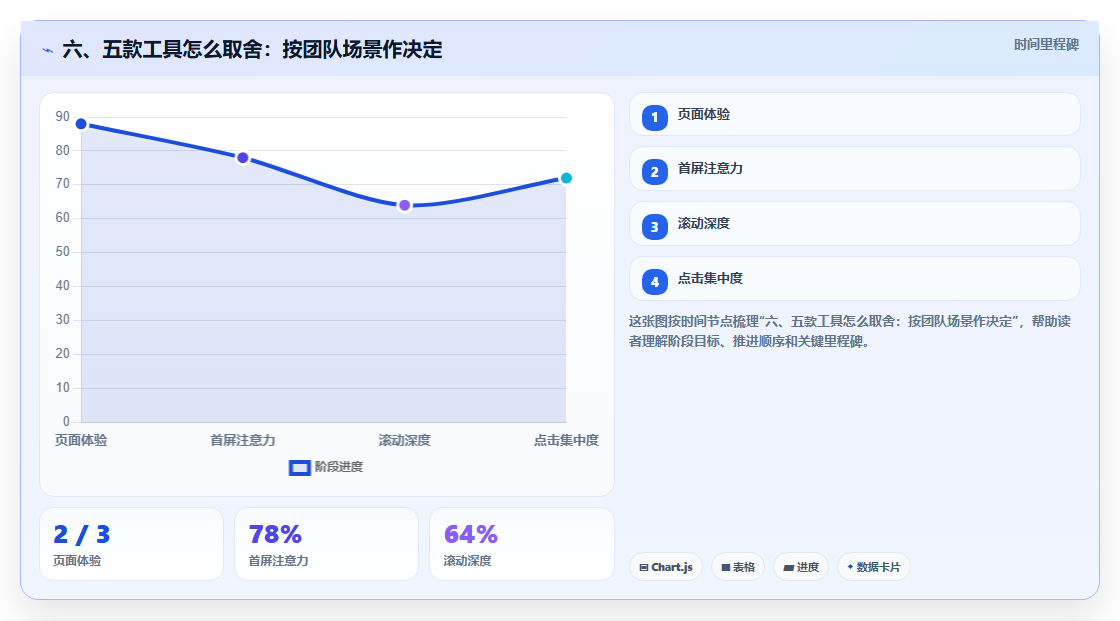Image resolution: width=1120 pixels, height=621 pixels.
Task: Click the 表格 tag chip
Action: (x=738, y=567)
